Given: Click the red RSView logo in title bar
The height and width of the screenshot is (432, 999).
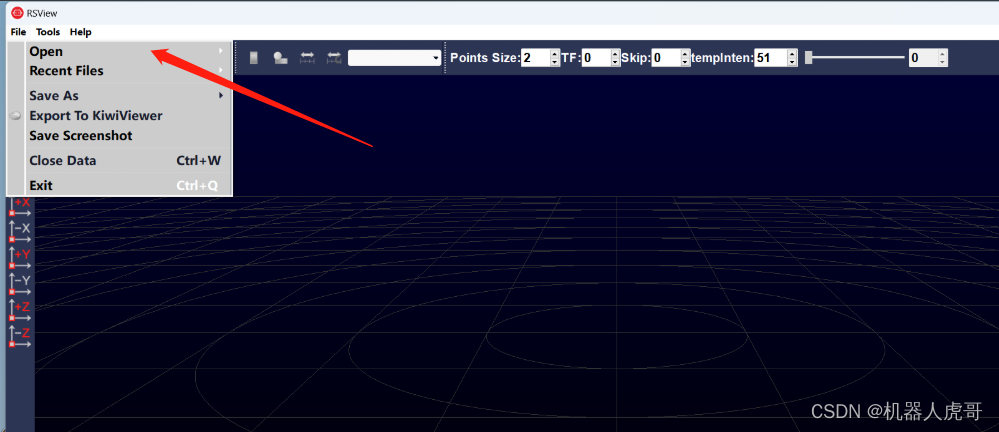Looking at the screenshot, I should [x=17, y=13].
